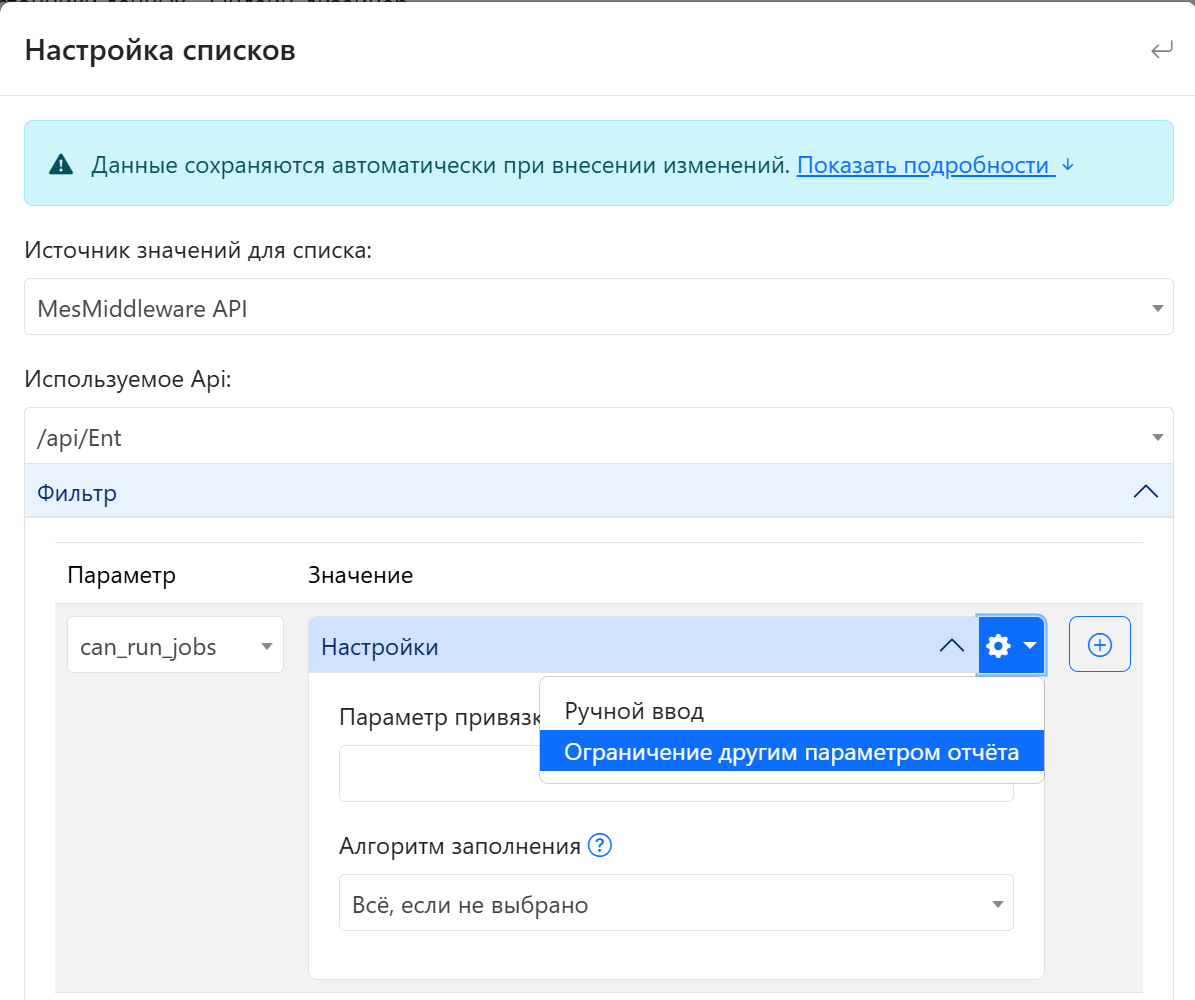Click the auto-save info alert banner text
Image resolution: width=1195 pixels, height=1000 pixels.
(x=440, y=165)
